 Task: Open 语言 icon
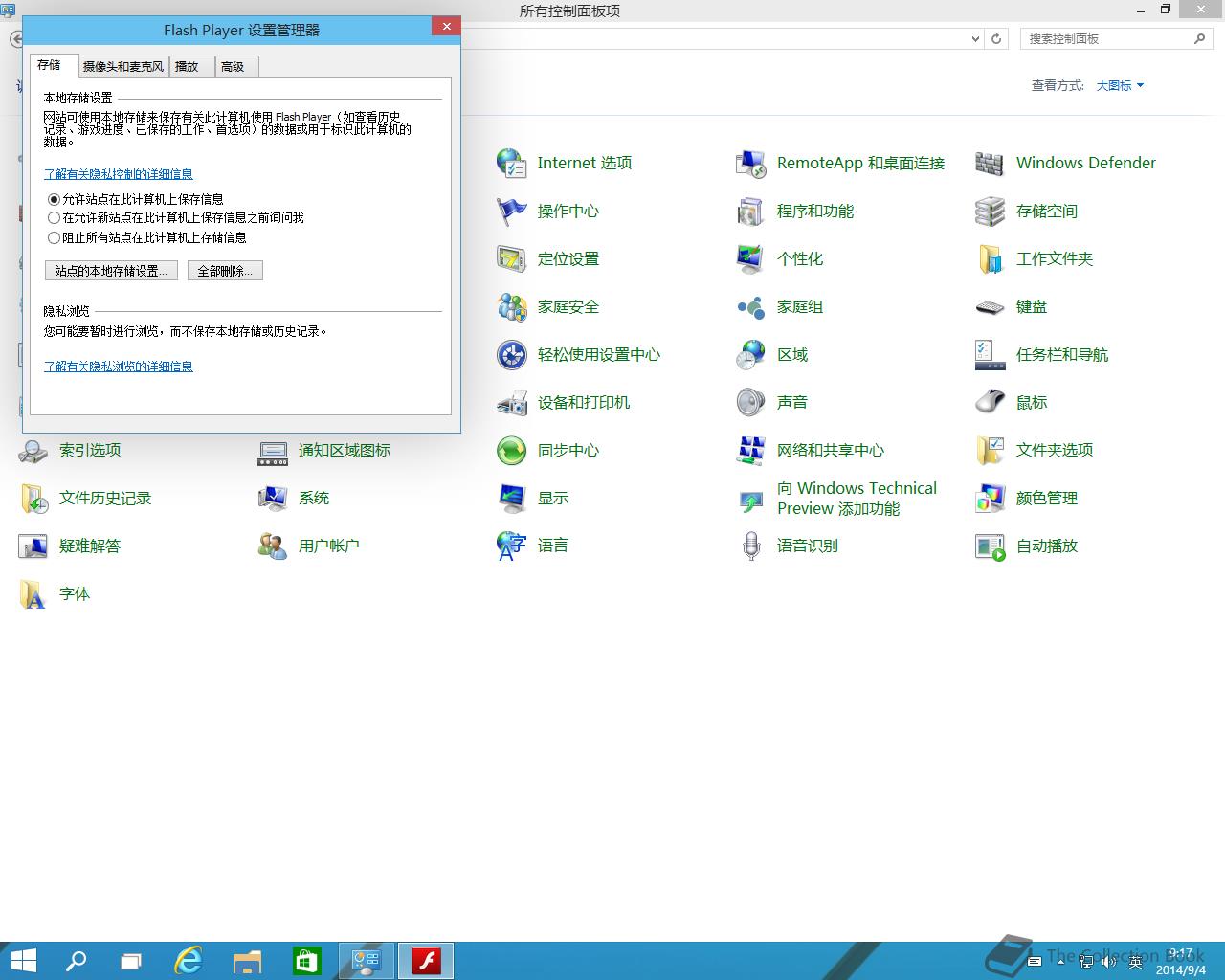click(x=512, y=546)
